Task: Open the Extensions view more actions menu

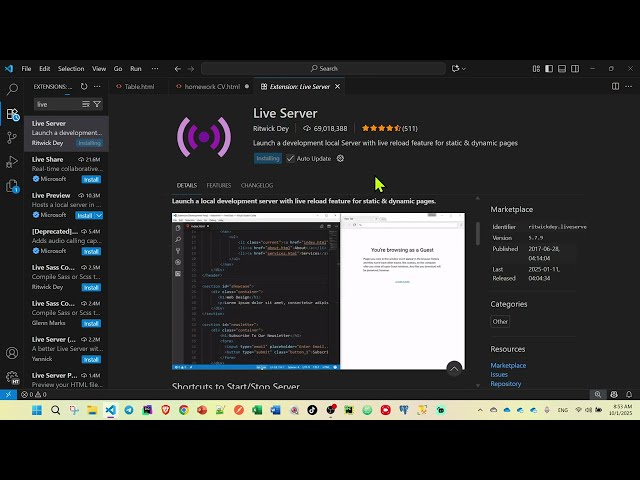Action: pyautogui.click(x=97, y=87)
